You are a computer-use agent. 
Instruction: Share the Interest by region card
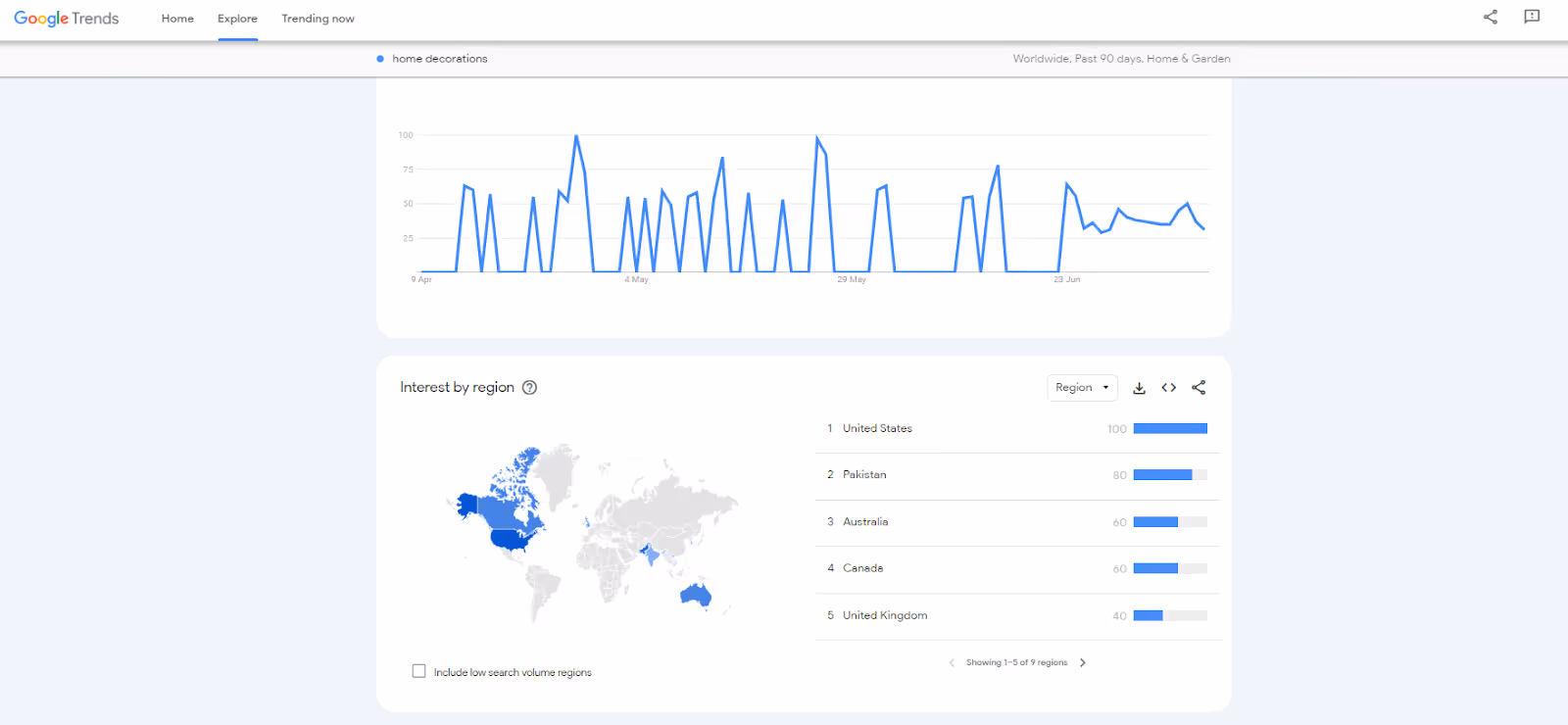click(x=1199, y=388)
